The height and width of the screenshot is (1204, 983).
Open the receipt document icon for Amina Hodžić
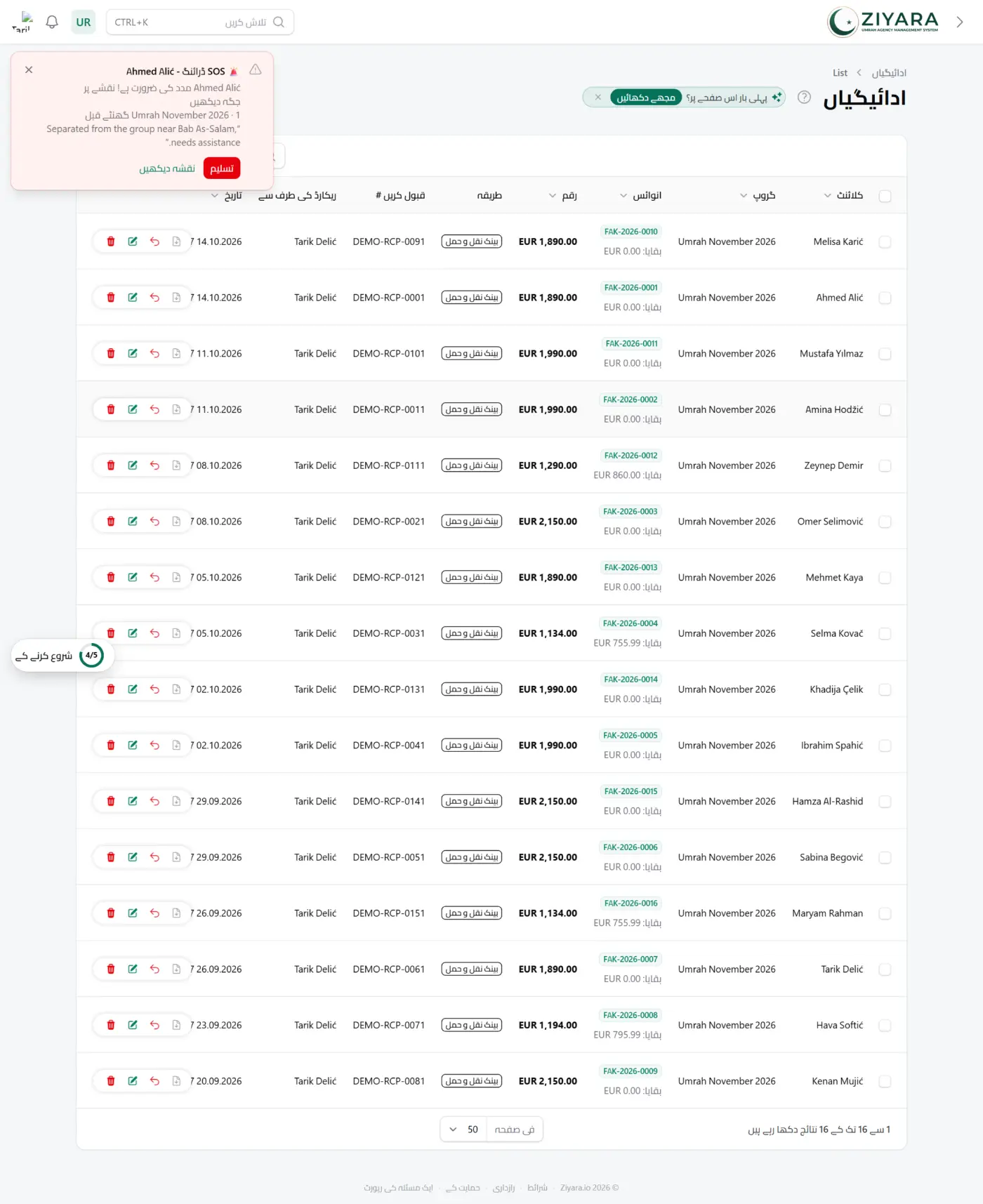(x=176, y=409)
